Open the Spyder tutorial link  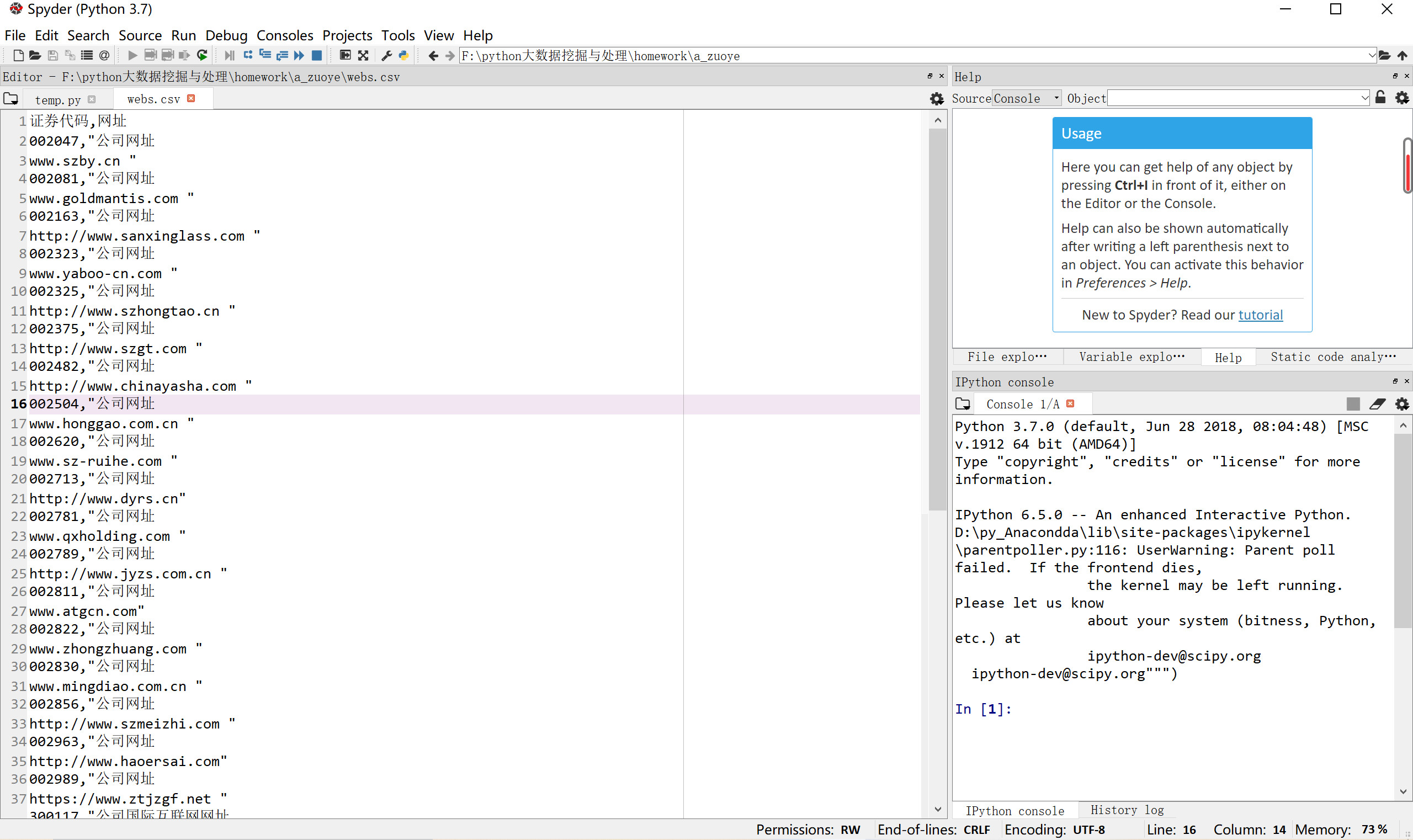[x=1260, y=315]
